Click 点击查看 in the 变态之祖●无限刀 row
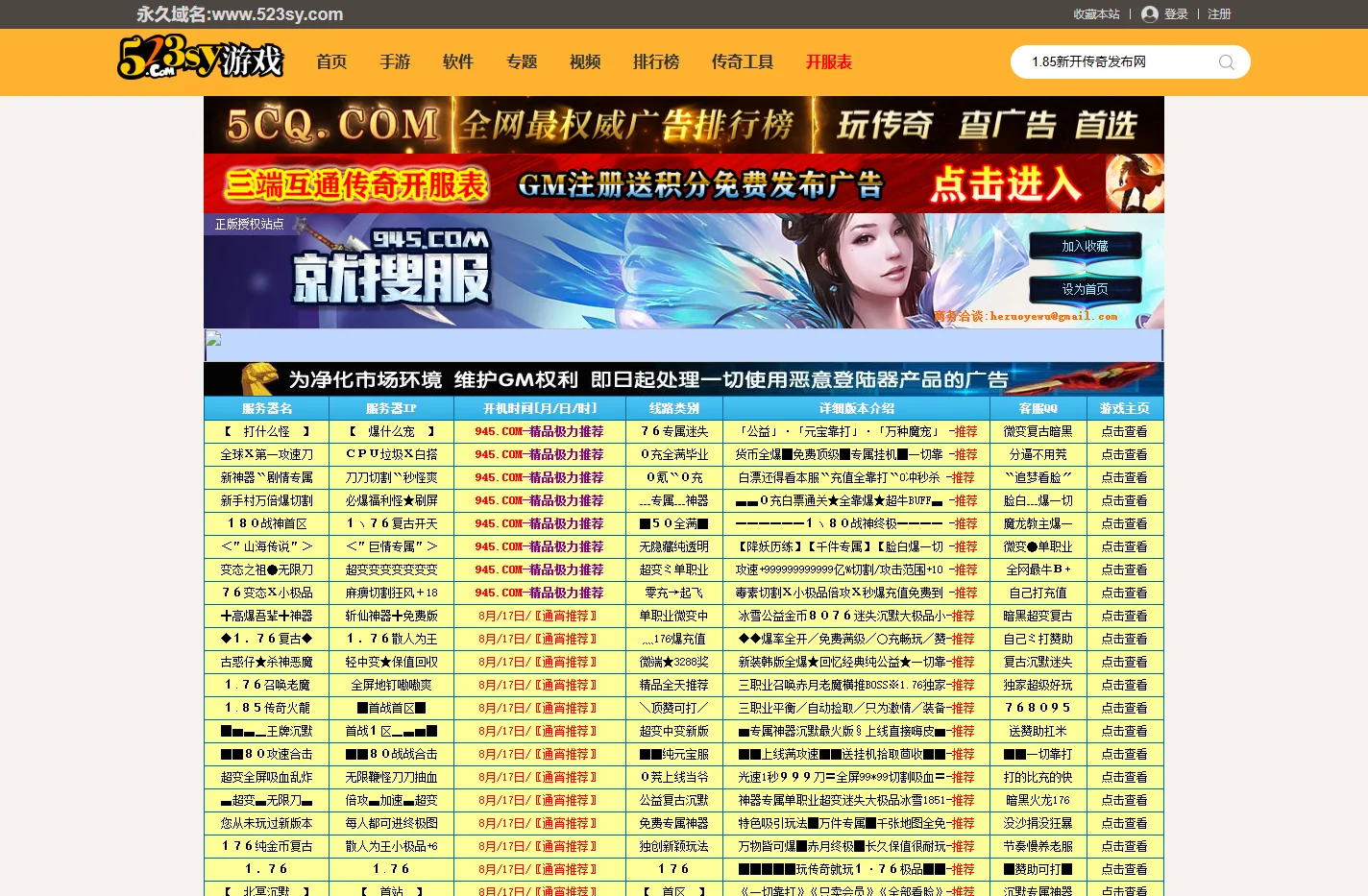The width and height of the screenshot is (1368, 896). [x=1125, y=569]
